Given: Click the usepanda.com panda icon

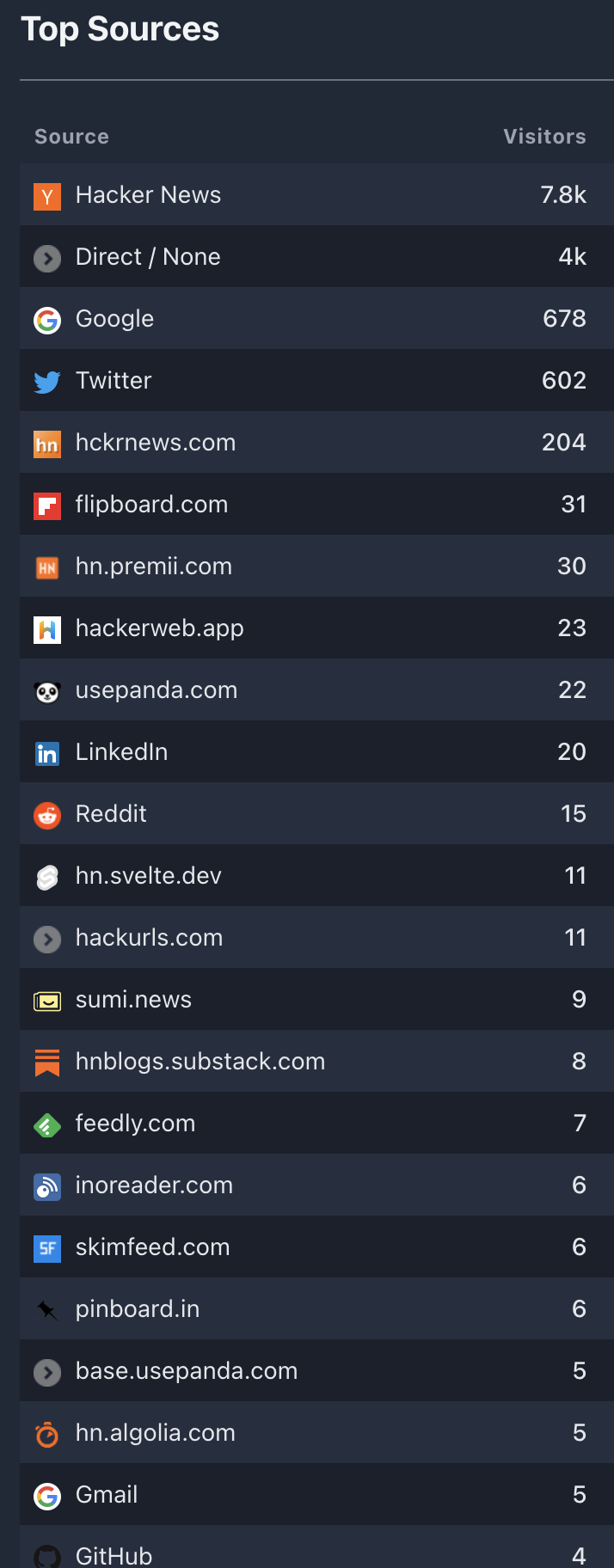Looking at the screenshot, I should coord(47,691).
